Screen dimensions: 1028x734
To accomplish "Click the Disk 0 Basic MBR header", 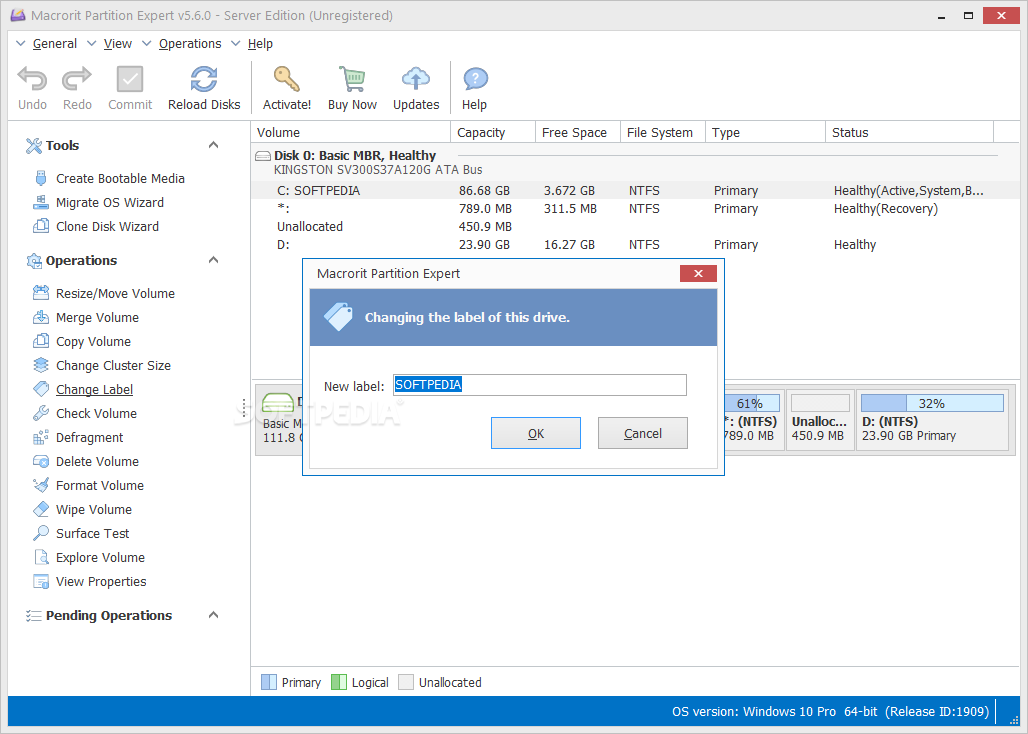I will [x=355, y=155].
